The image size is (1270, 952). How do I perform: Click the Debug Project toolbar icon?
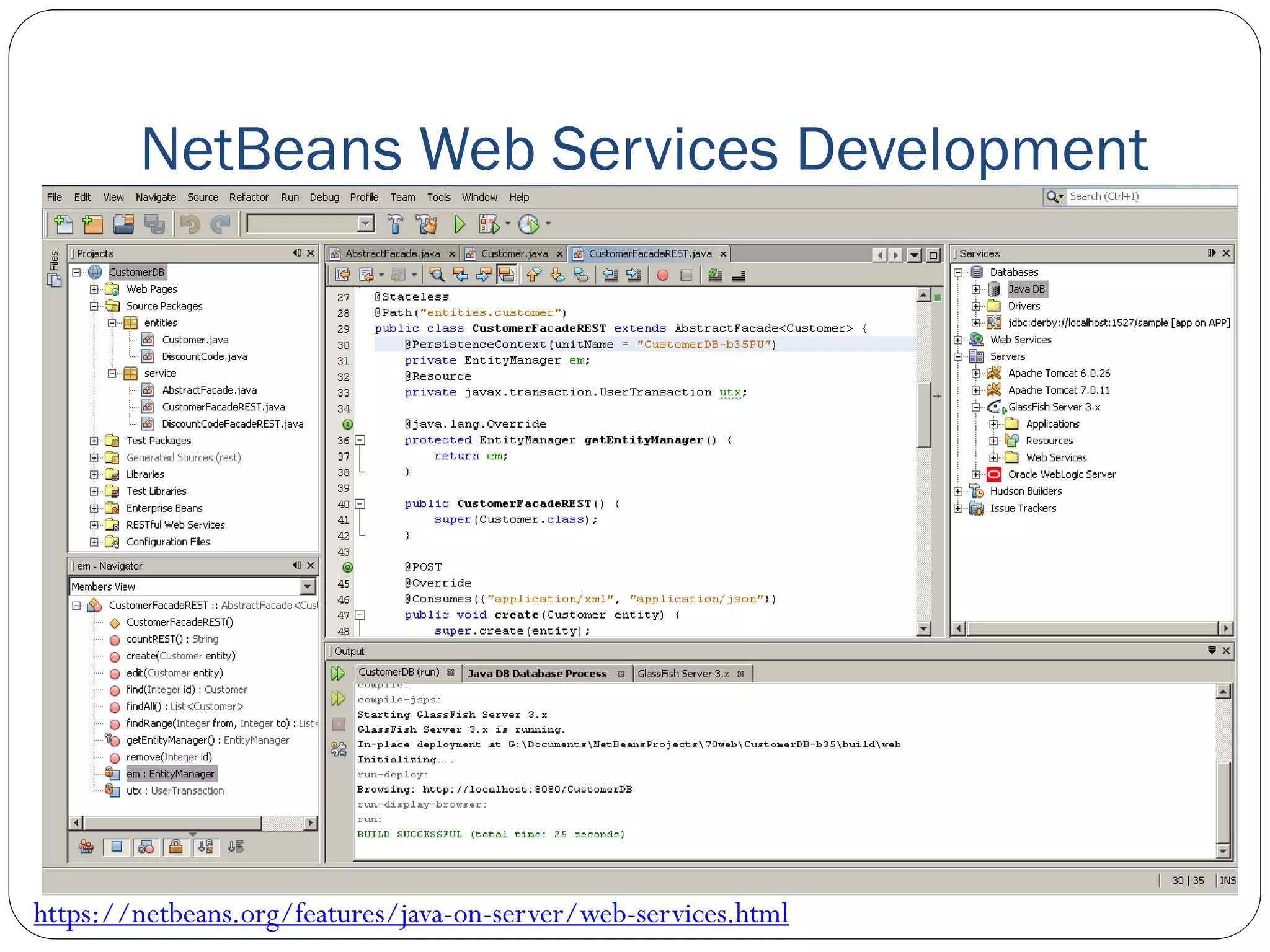point(489,224)
